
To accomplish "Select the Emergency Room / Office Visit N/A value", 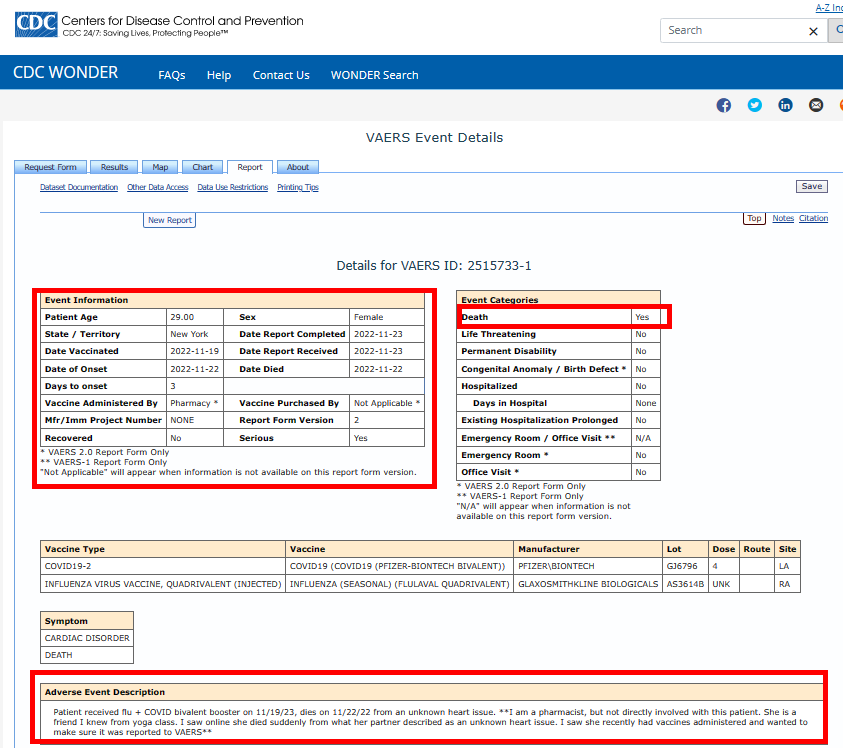I will coord(645,438).
